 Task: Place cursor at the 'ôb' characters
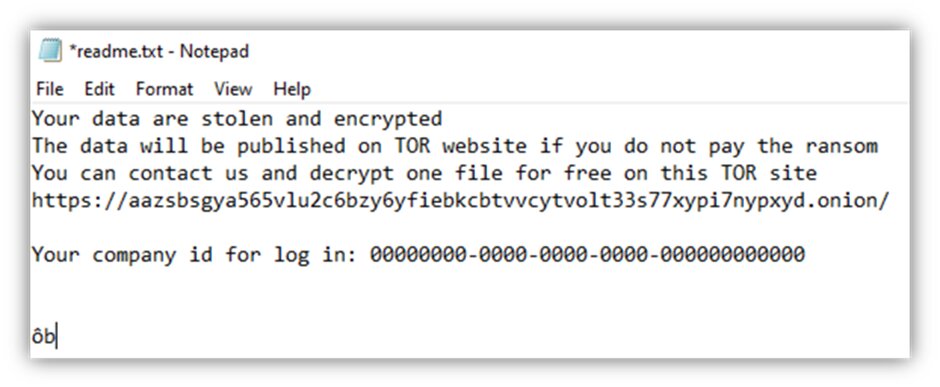(x=43, y=337)
